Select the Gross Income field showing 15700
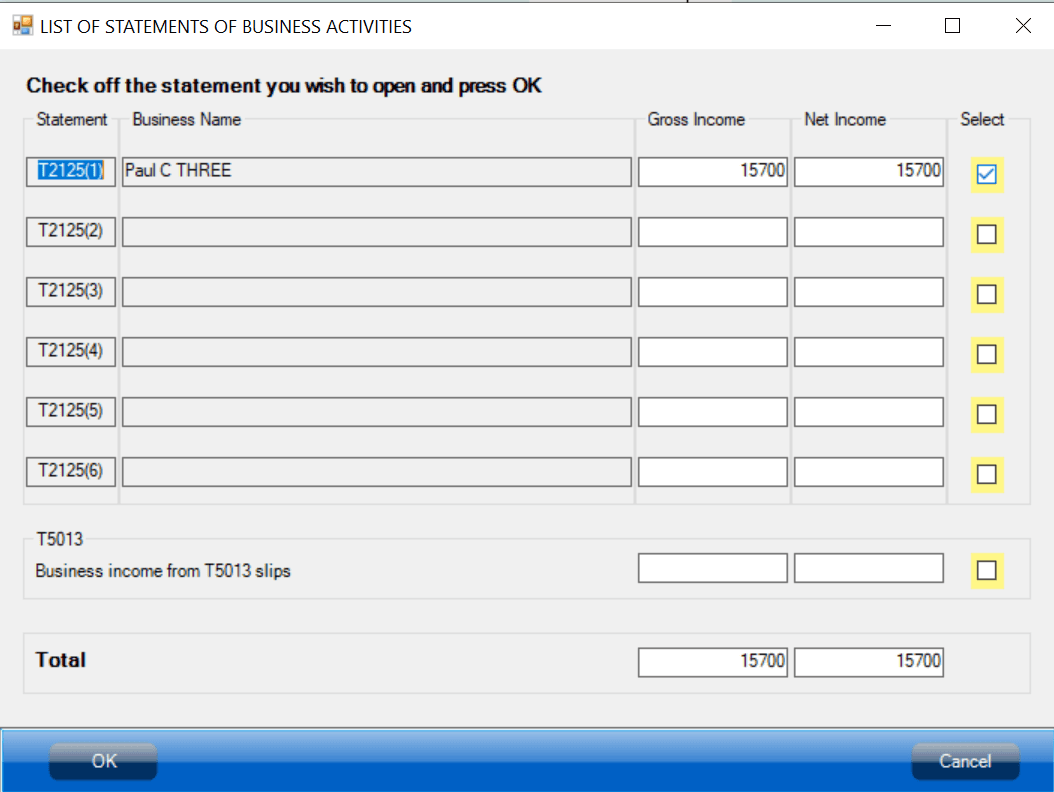Image resolution: width=1054 pixels, height=792 pixels. coord(712,171)
